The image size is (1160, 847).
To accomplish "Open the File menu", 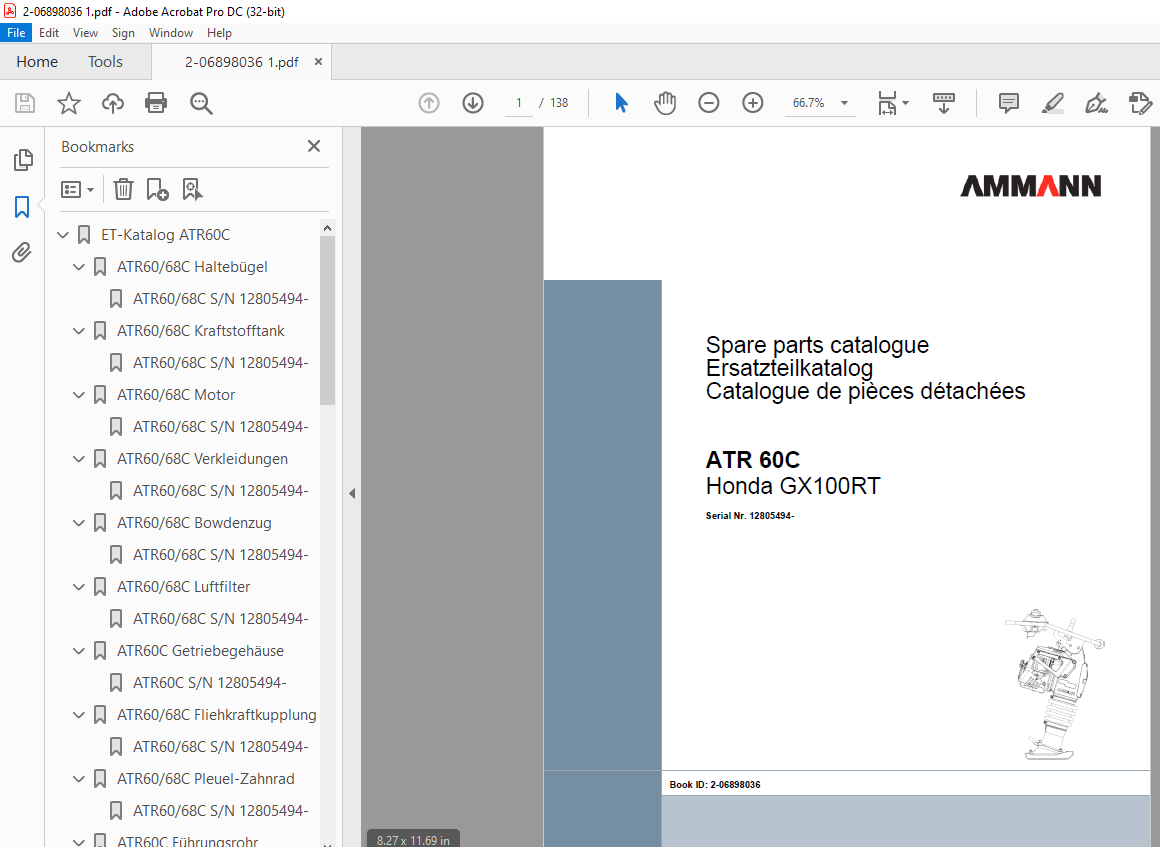I will pyautogui.click(x=16, y=33).
